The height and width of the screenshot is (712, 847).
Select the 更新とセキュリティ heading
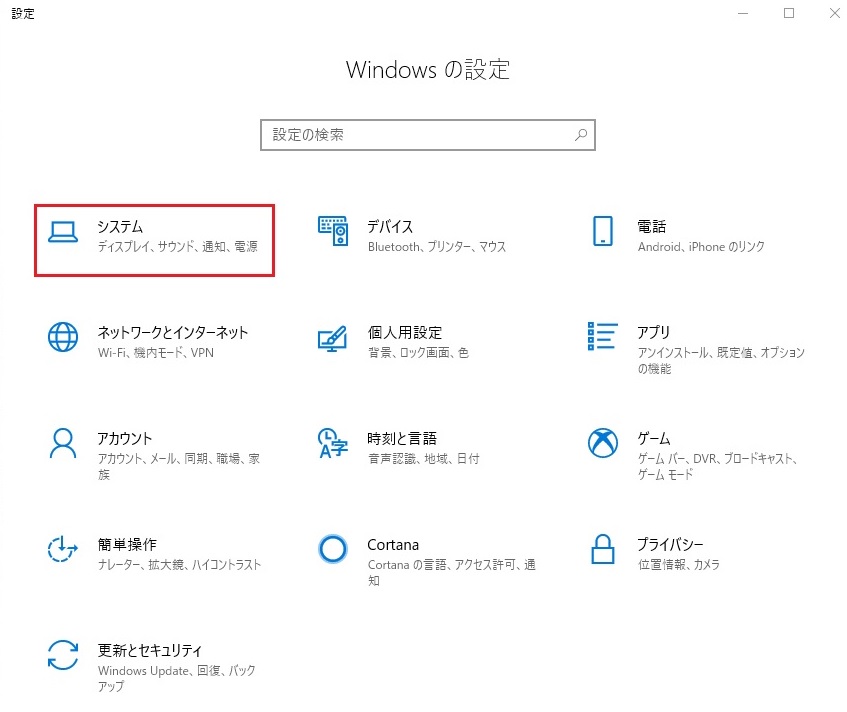150,650
